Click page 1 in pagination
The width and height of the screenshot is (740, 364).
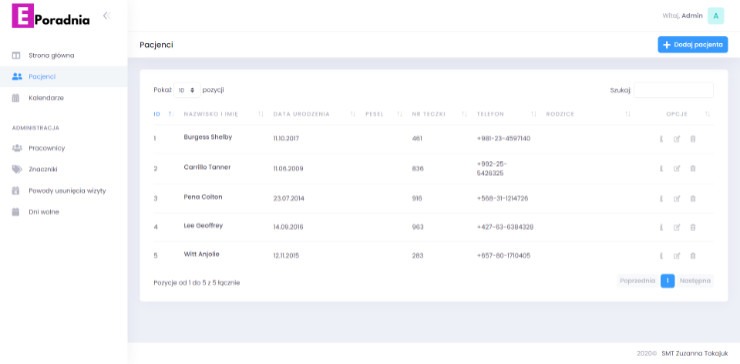click(667, 281)
